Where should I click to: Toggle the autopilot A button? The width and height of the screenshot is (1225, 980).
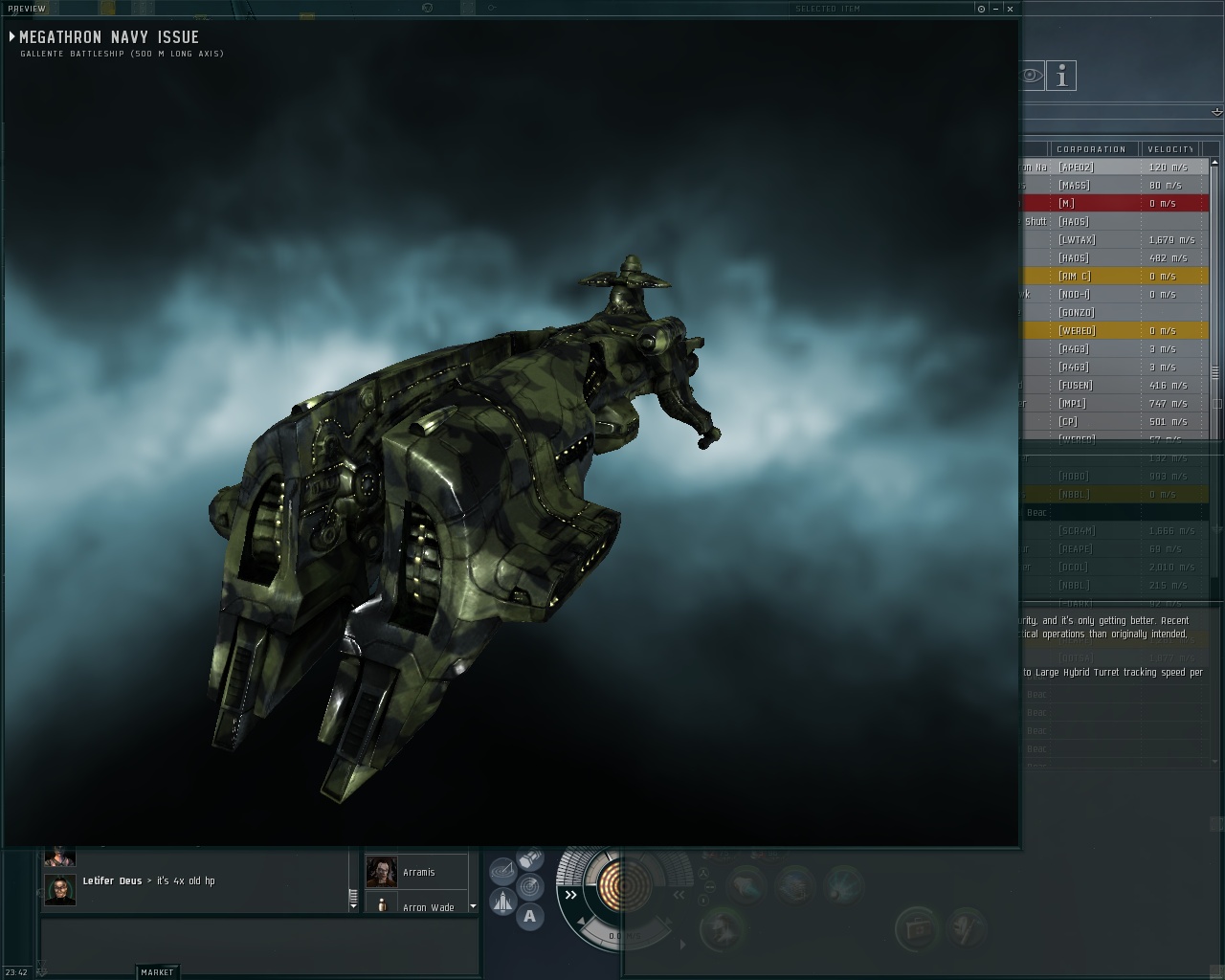pyautogui.click(x=530, y=917)
